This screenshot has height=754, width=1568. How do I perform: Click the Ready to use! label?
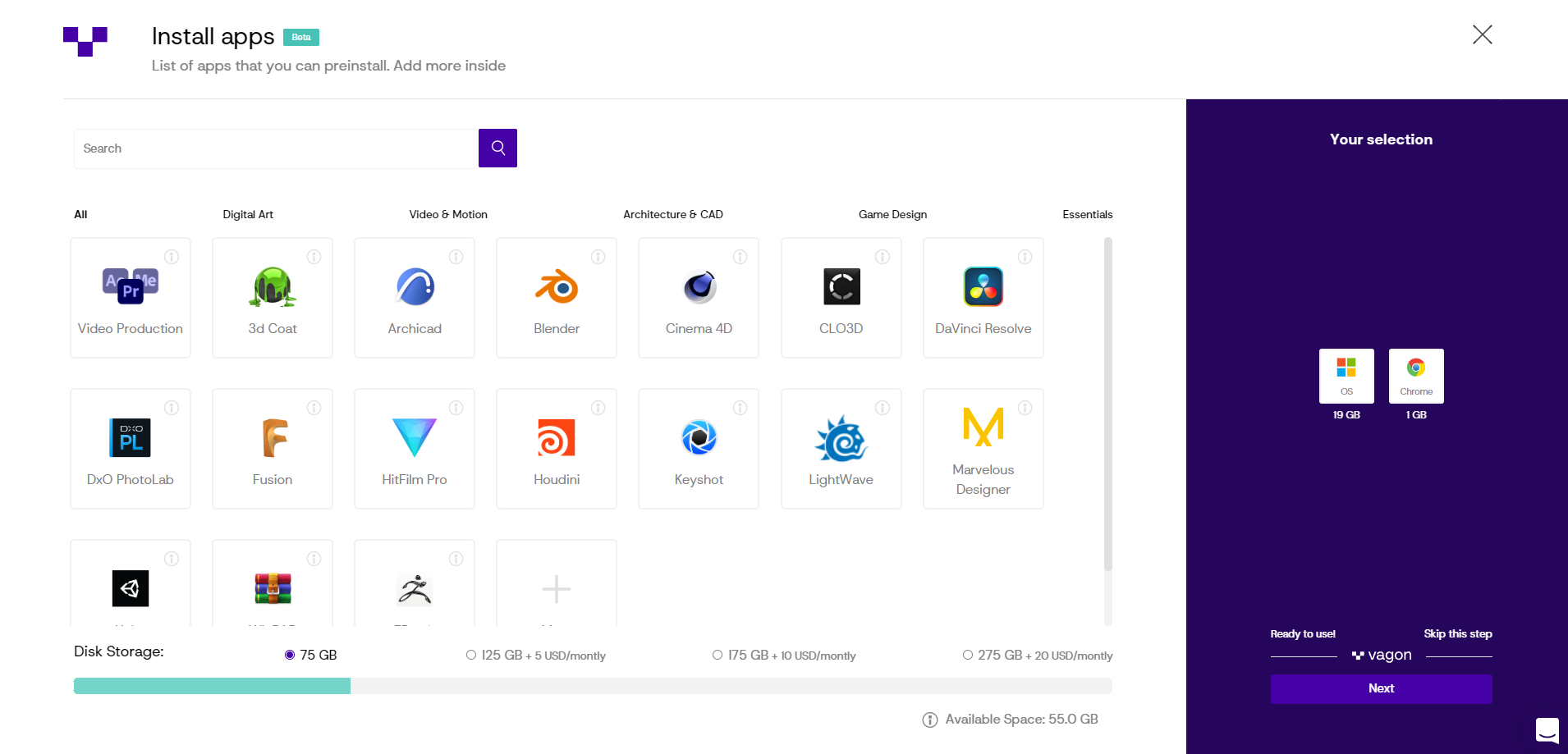tap(1303, 633)
